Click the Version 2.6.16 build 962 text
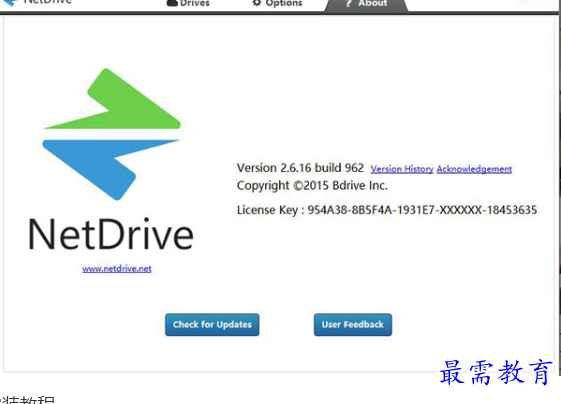Image resolution: width=561 pixels, height=404 pixels. pyautogui.click(x=300, y=168)
